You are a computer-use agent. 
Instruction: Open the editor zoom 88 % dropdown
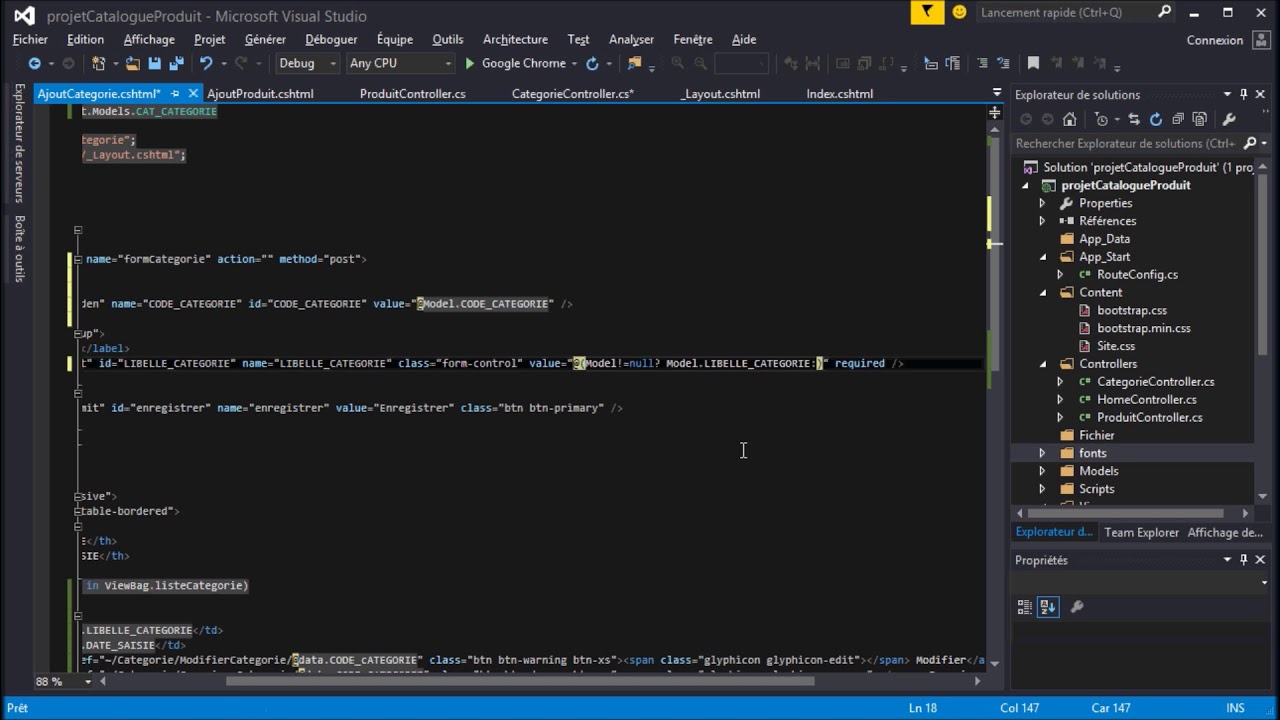tap(88, 681)
